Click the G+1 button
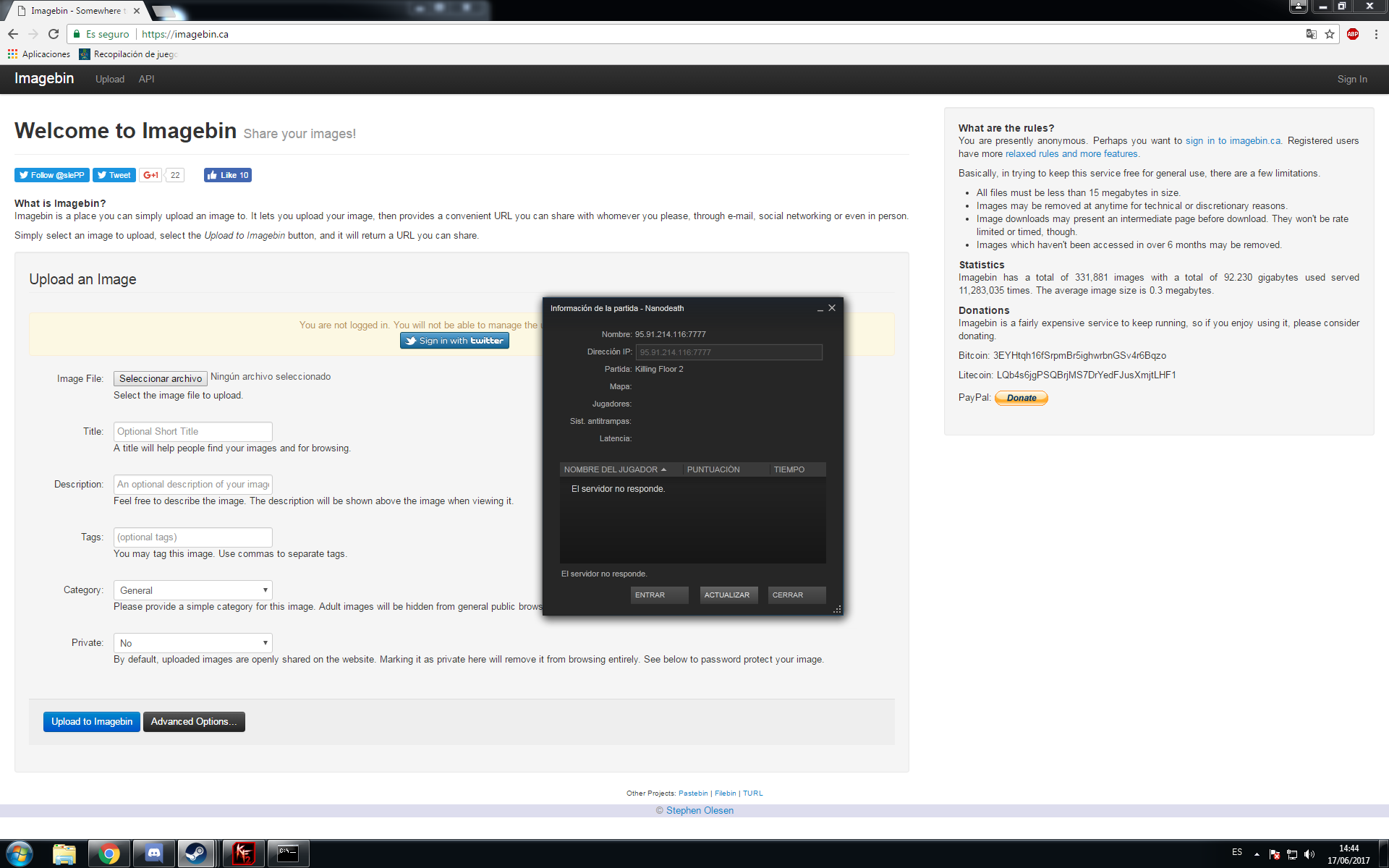The image size is (1389, 868). (150, 175)
